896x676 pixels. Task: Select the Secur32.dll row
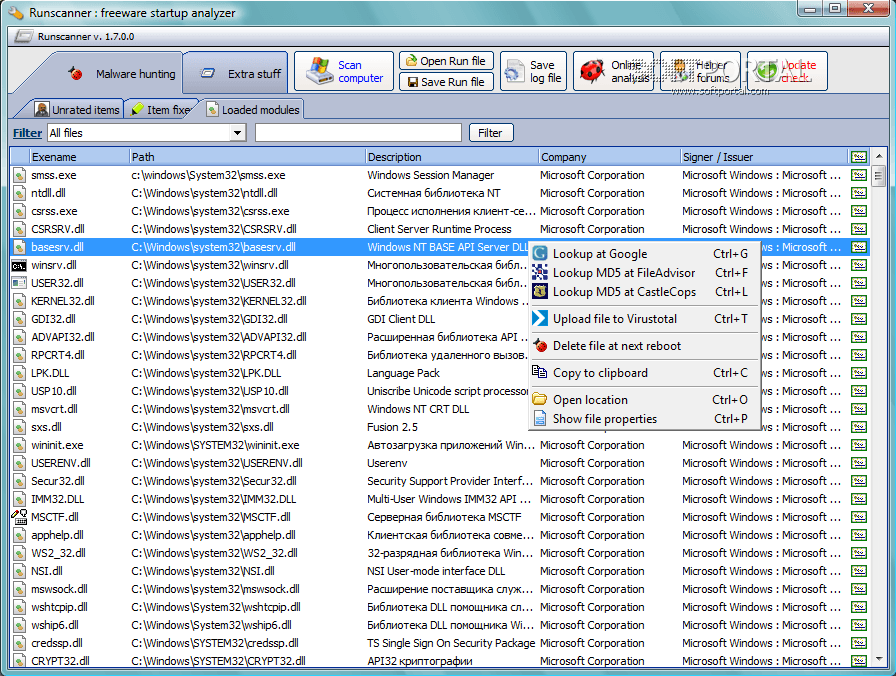[x=440, y=481]
